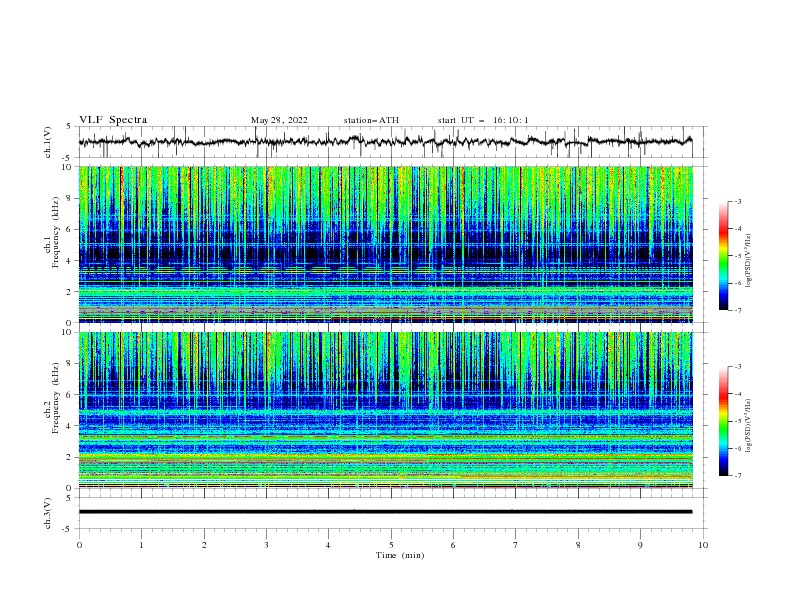Click the "-7" label on ch.1 colorbar
The width and height of the screenshot is (792, 612).
[738, 310]
